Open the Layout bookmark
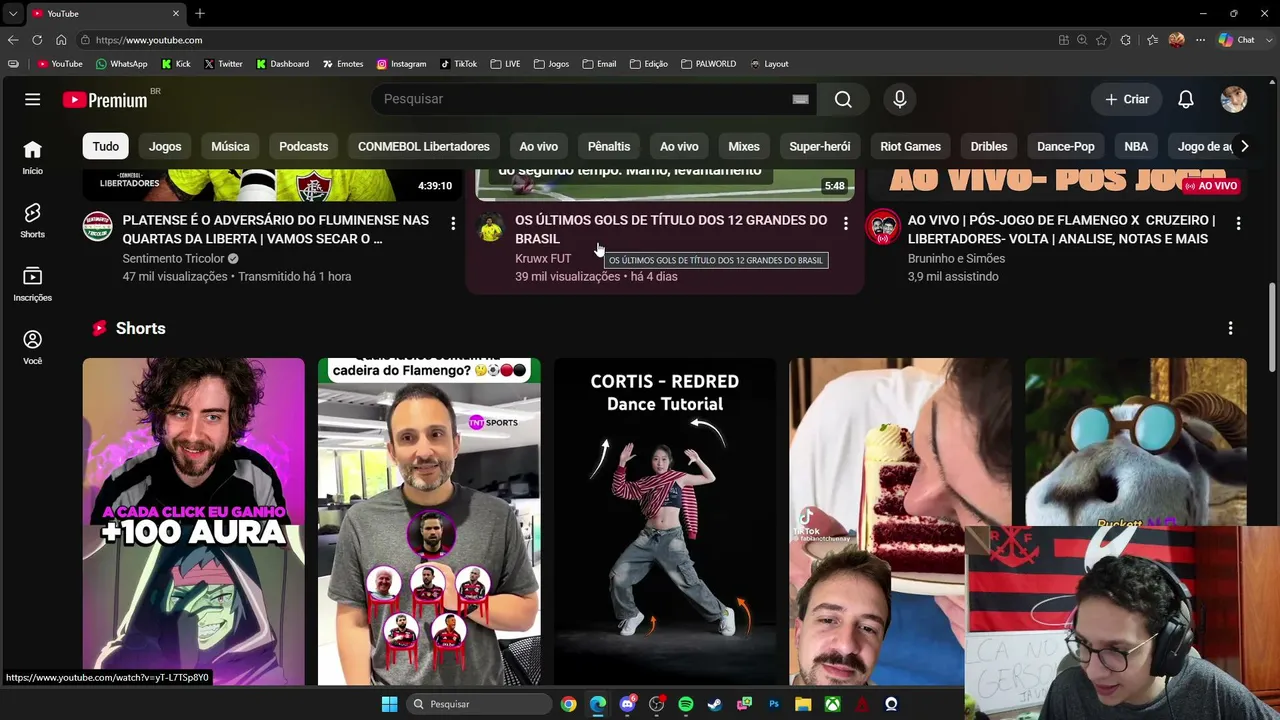 point(770,64)
